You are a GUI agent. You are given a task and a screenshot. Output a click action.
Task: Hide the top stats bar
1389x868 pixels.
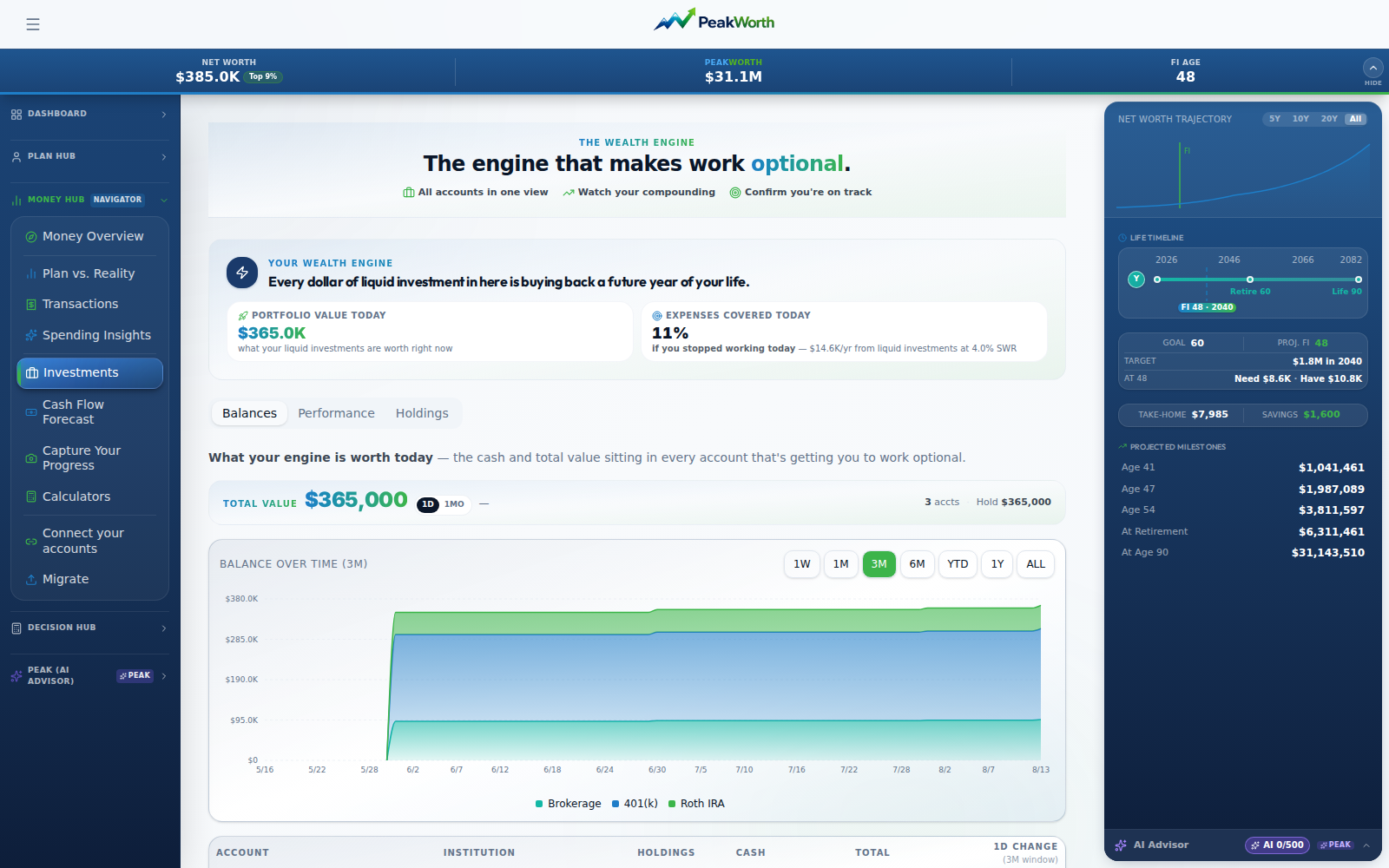tap(1373, 69)
